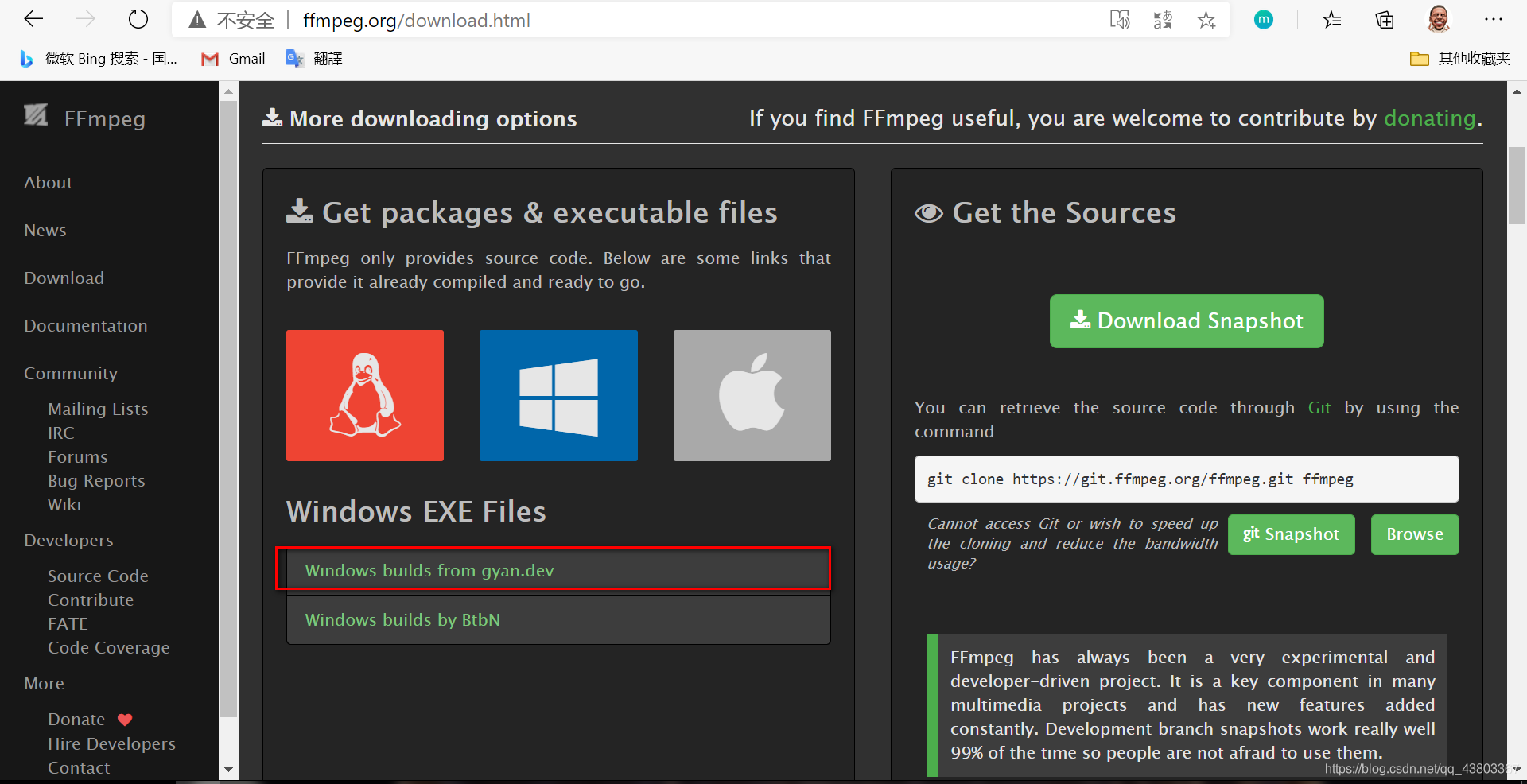
Task: Go back using the browser back arrow
Action: (x=33, y=20)
